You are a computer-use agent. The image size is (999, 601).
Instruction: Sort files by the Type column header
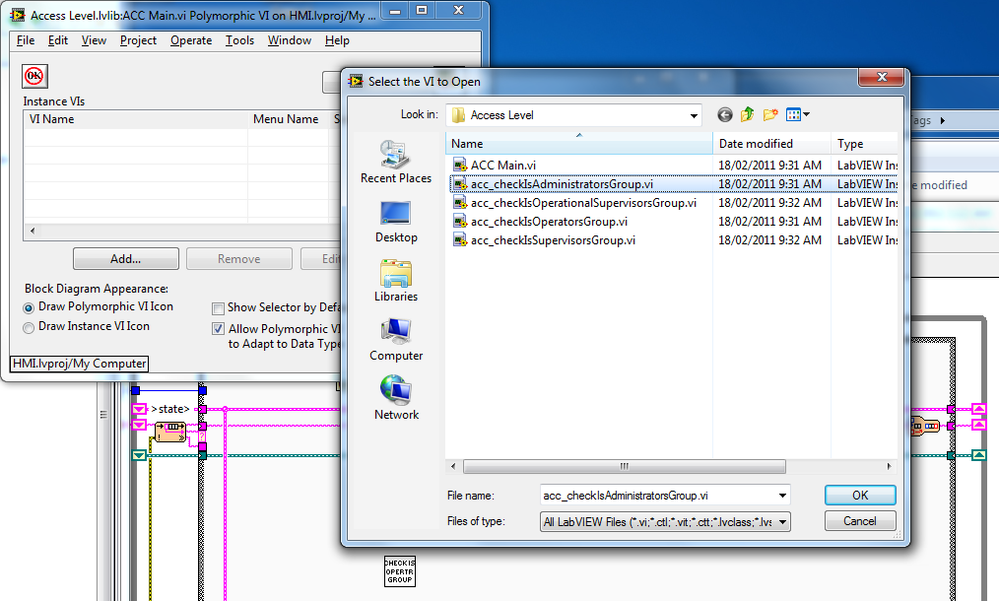[x=864, y=144]
